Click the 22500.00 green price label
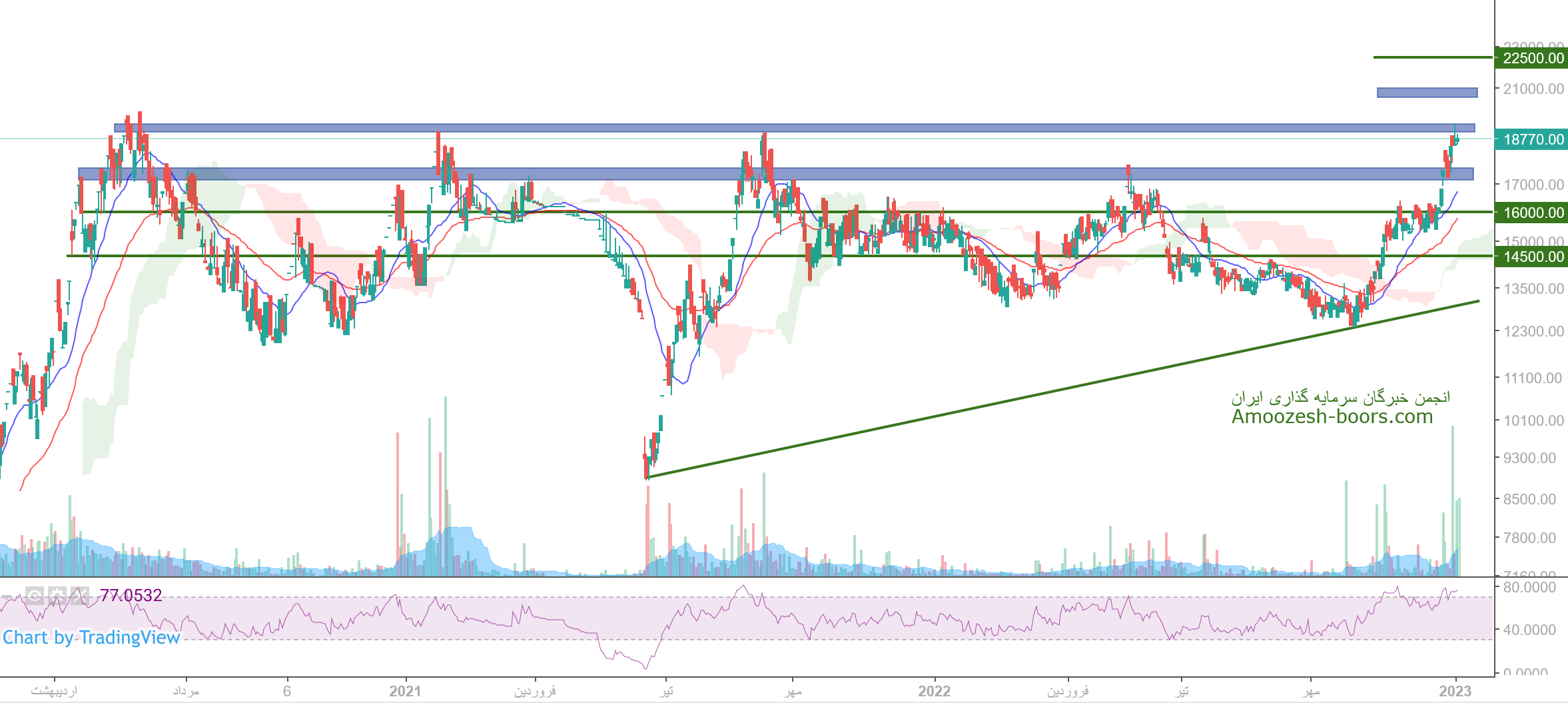Image resolution: width=1568 pixels, height=703 pixels. pyautogui.click(x=1533, y=58)
